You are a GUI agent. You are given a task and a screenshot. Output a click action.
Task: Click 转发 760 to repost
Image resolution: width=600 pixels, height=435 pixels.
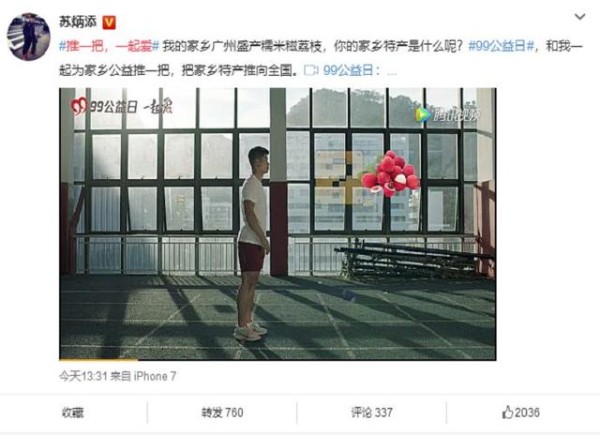tap(222, 413)
